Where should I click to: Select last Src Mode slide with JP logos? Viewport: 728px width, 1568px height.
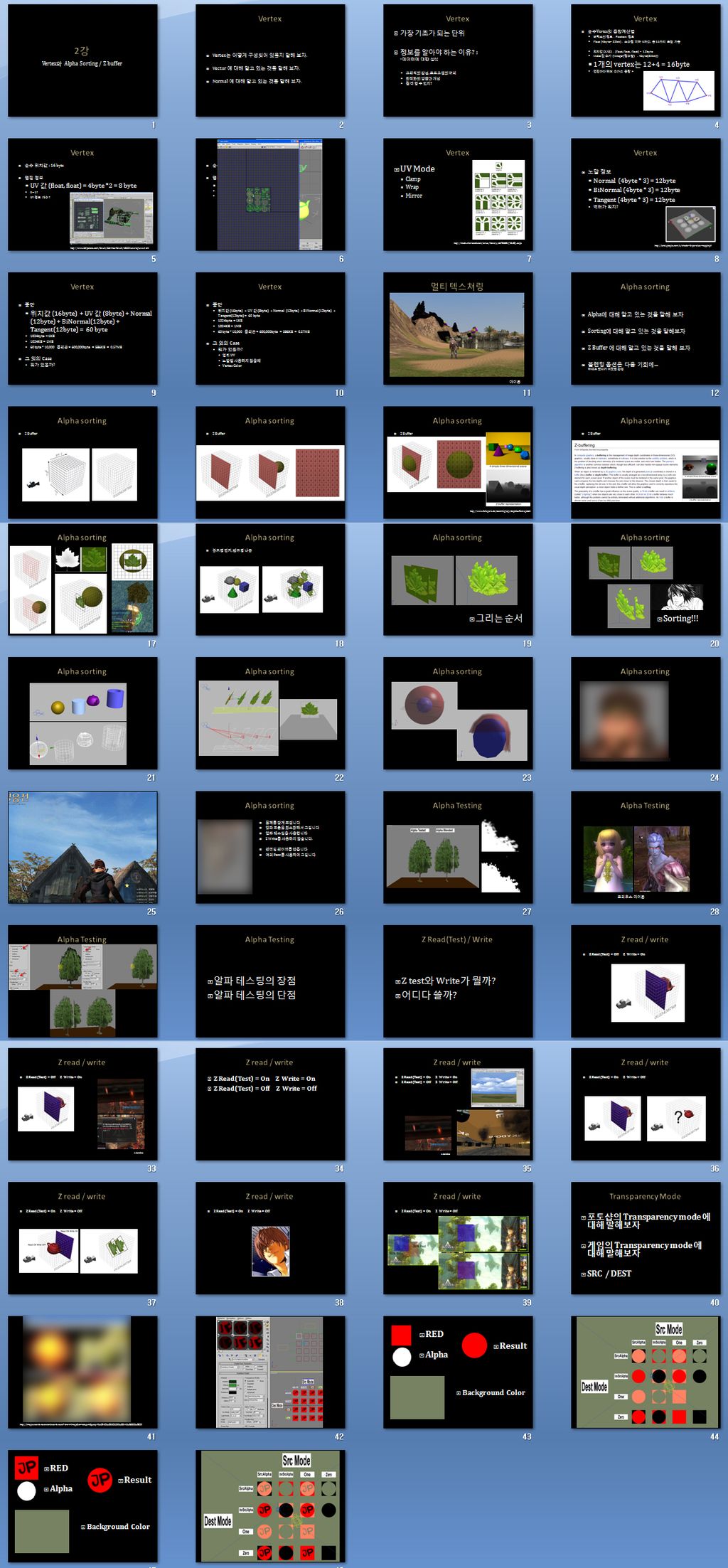[270, 1506]
